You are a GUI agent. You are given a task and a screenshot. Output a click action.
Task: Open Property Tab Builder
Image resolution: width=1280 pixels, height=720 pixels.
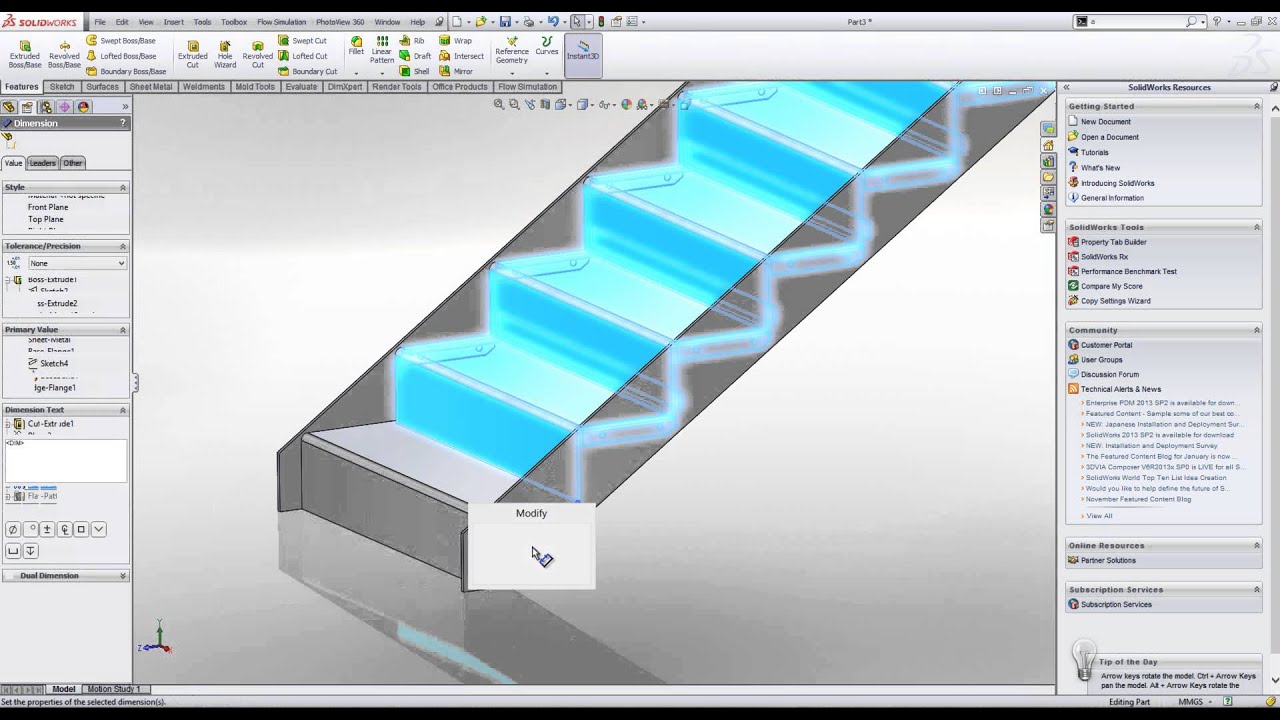pyautogui.click(x=1113, y=242)
